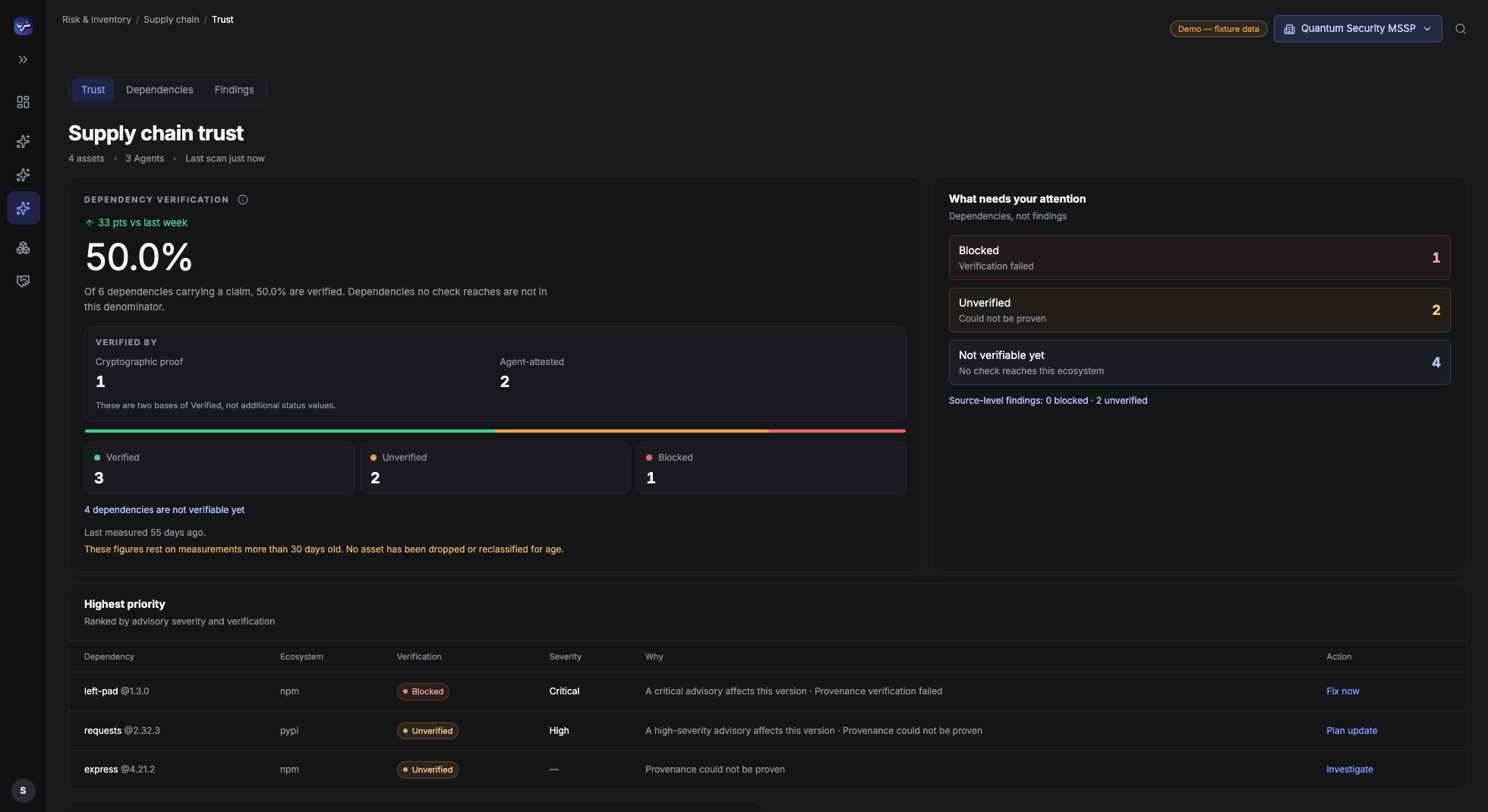Click Investigate for express
1488x812 pixels.
[1349, 770]
